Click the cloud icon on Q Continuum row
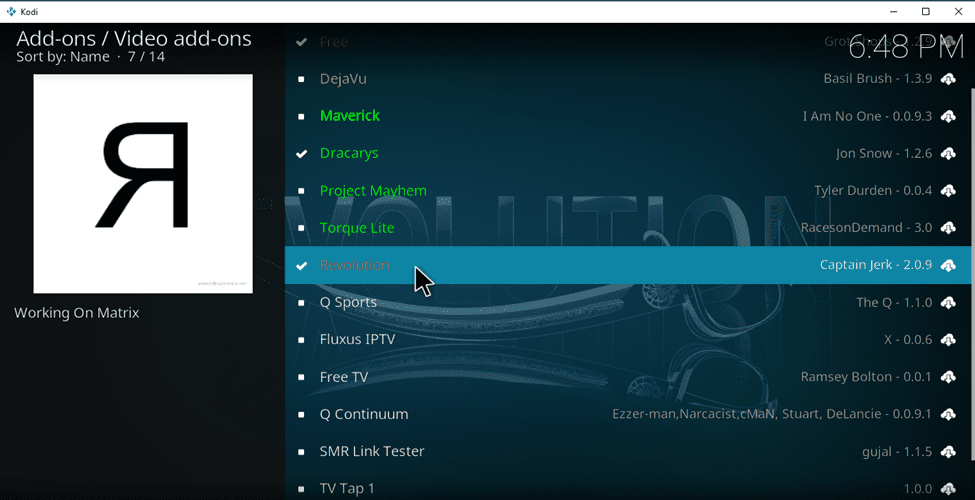 pyautogui.click(x=948, y=415)
